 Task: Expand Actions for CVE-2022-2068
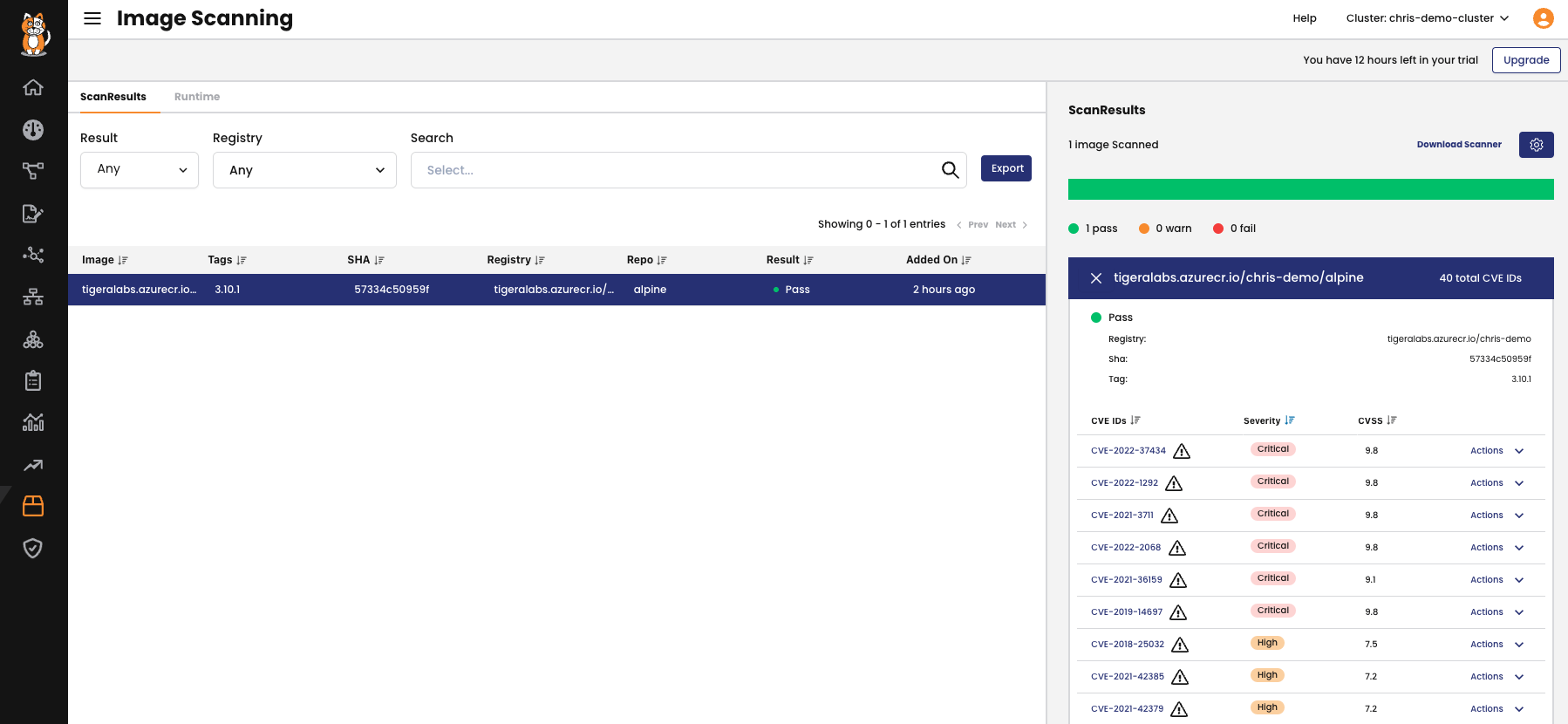point(1496,548)
